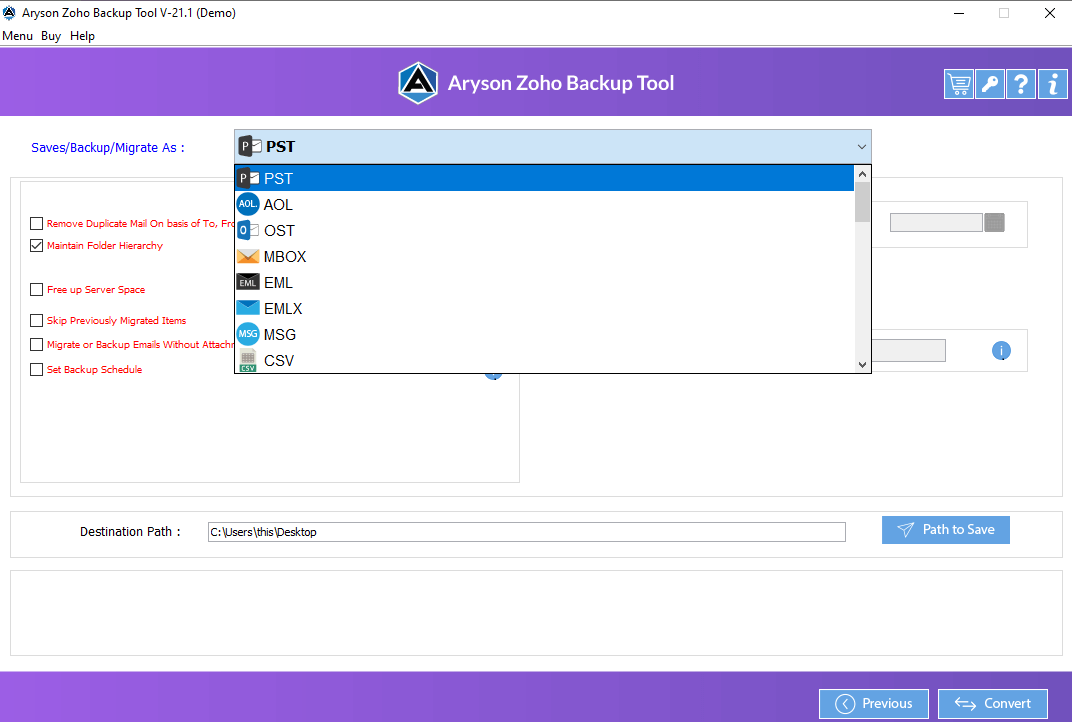Click the PST icon in the list
1072x722 pixels.
pos(248,178)
